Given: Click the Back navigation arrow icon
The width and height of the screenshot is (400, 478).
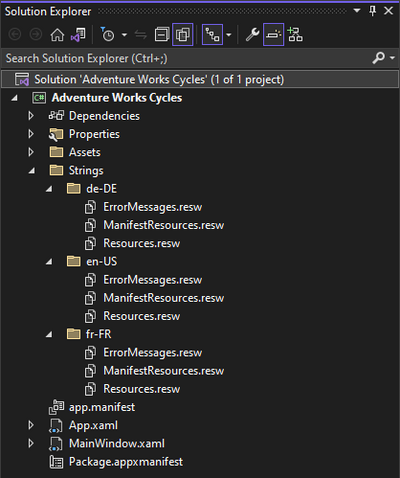Looking at the screenshot, I should tap(15, 34).
